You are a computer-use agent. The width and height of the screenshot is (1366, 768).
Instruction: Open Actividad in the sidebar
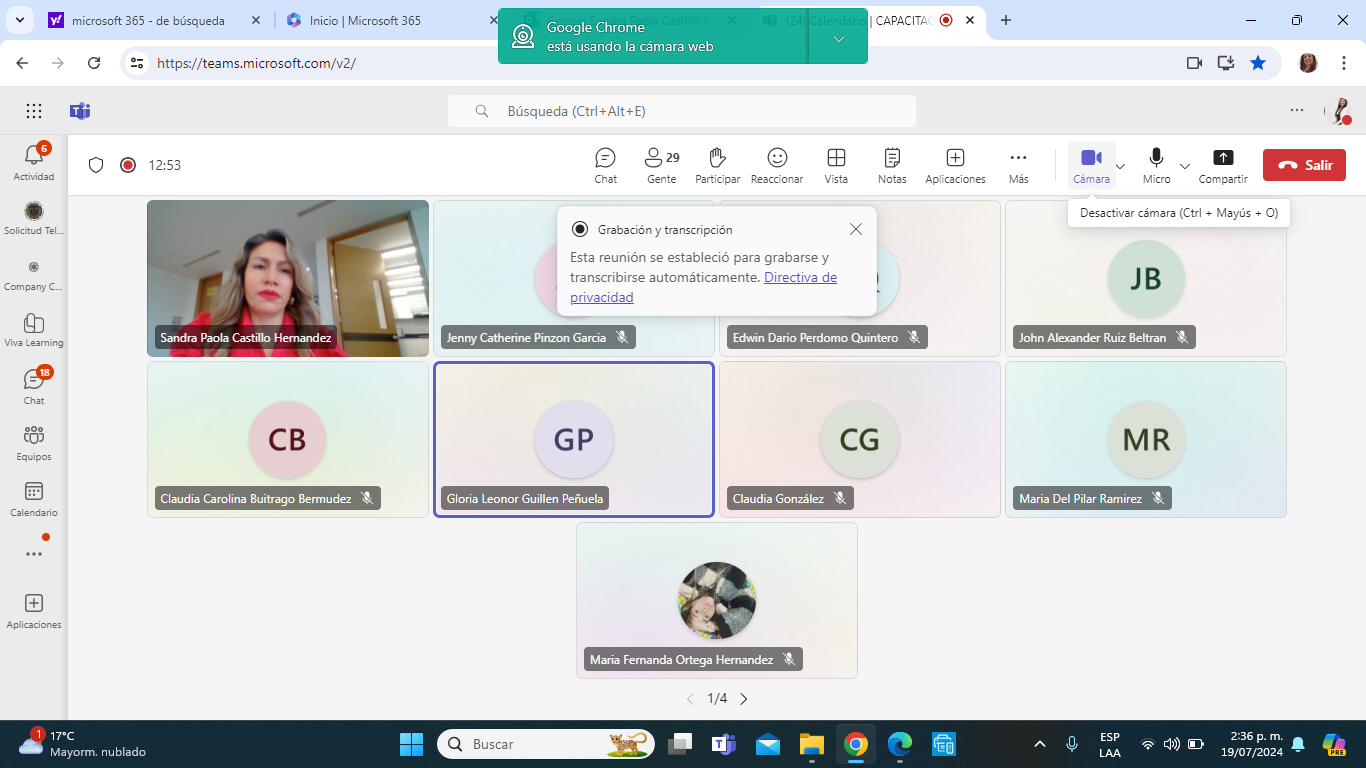[34, 162]
